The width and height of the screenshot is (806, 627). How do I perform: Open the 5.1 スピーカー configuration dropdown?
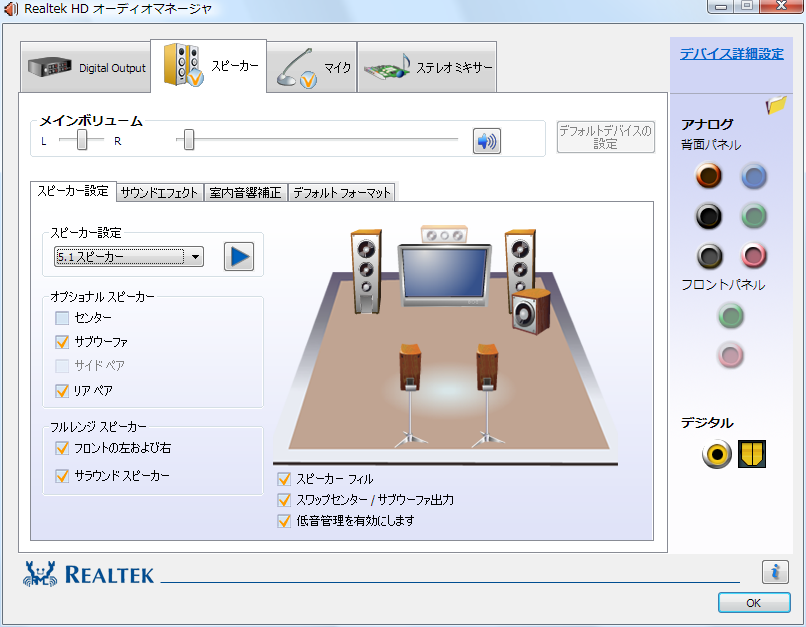point(129,256)
